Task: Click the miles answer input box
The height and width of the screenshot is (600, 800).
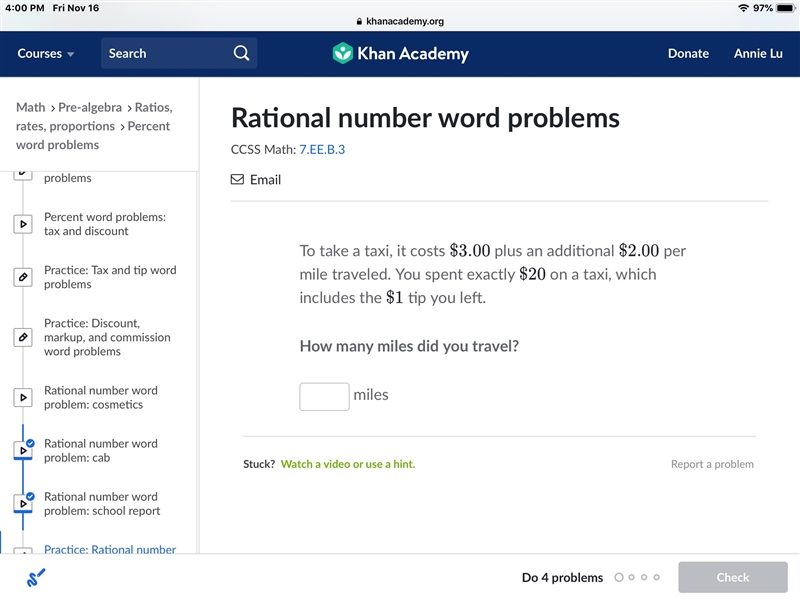Action: [x=324, y=396]
